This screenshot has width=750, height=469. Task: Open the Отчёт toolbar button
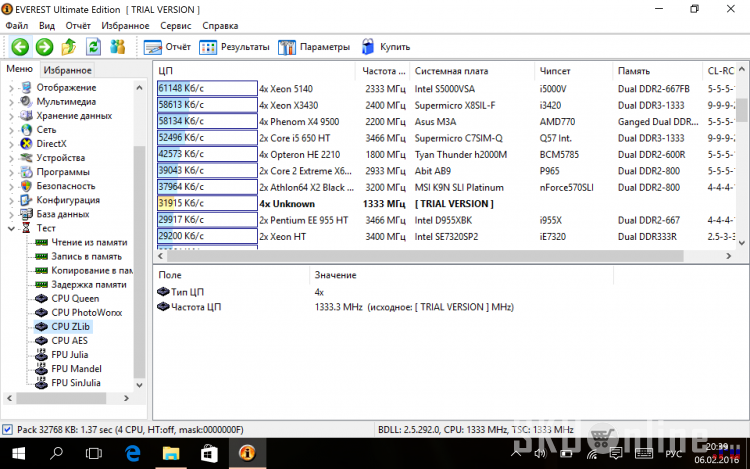[167, 47]
